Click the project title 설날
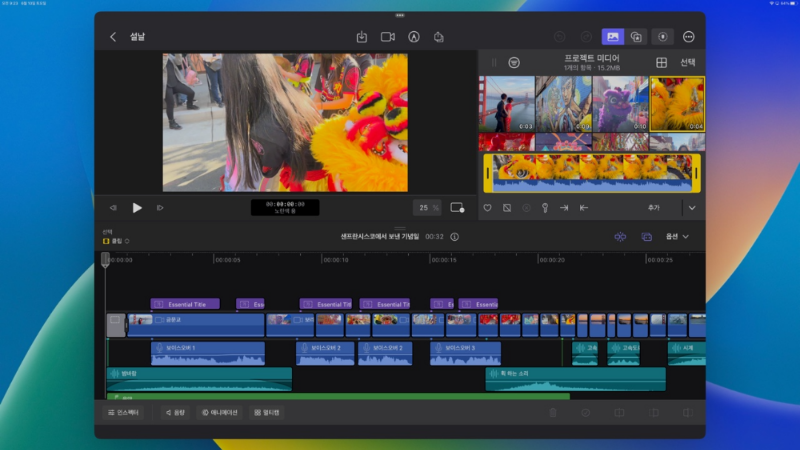This screenshot has height=450, width=800. pos(137,37)
